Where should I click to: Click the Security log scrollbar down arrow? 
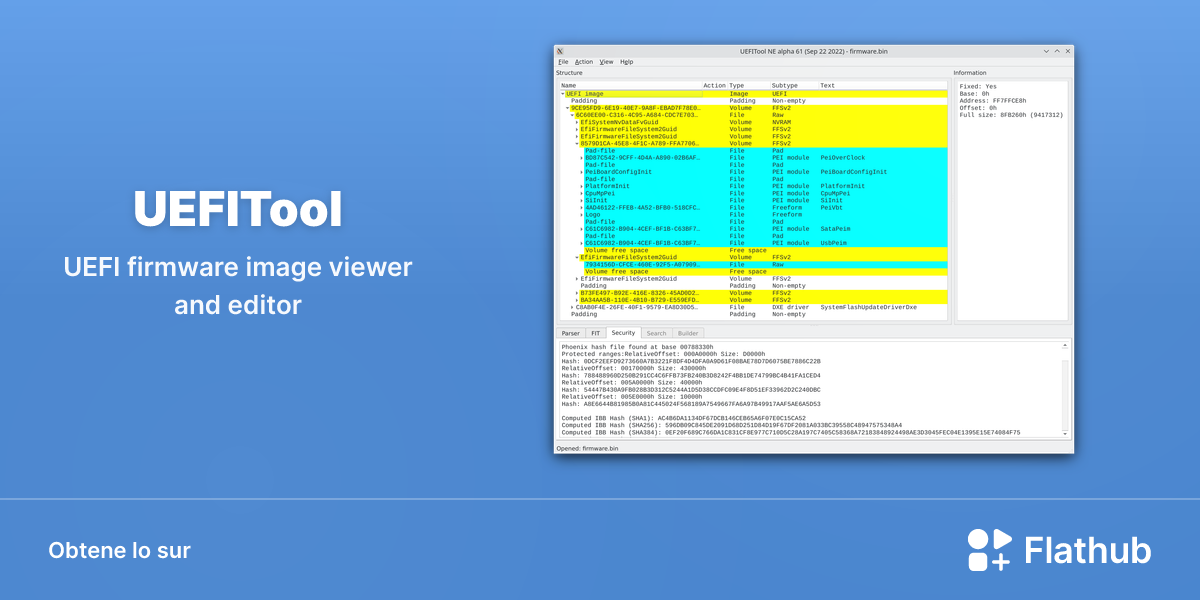click(x=1066, y=433)
